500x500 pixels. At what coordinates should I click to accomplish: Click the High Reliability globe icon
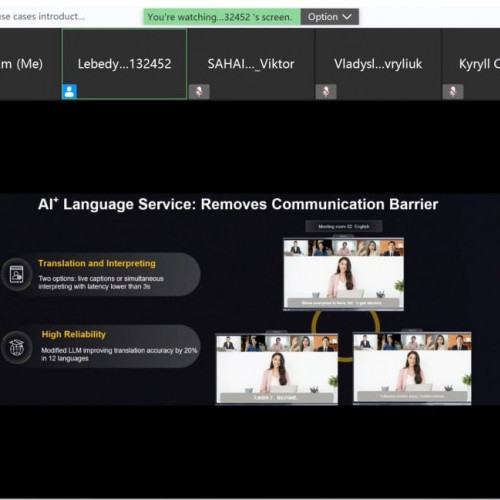click(17, 347)
